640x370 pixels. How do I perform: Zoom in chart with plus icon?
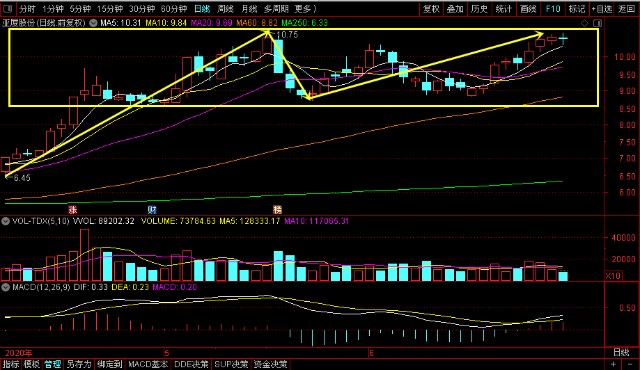pos(613,364)
